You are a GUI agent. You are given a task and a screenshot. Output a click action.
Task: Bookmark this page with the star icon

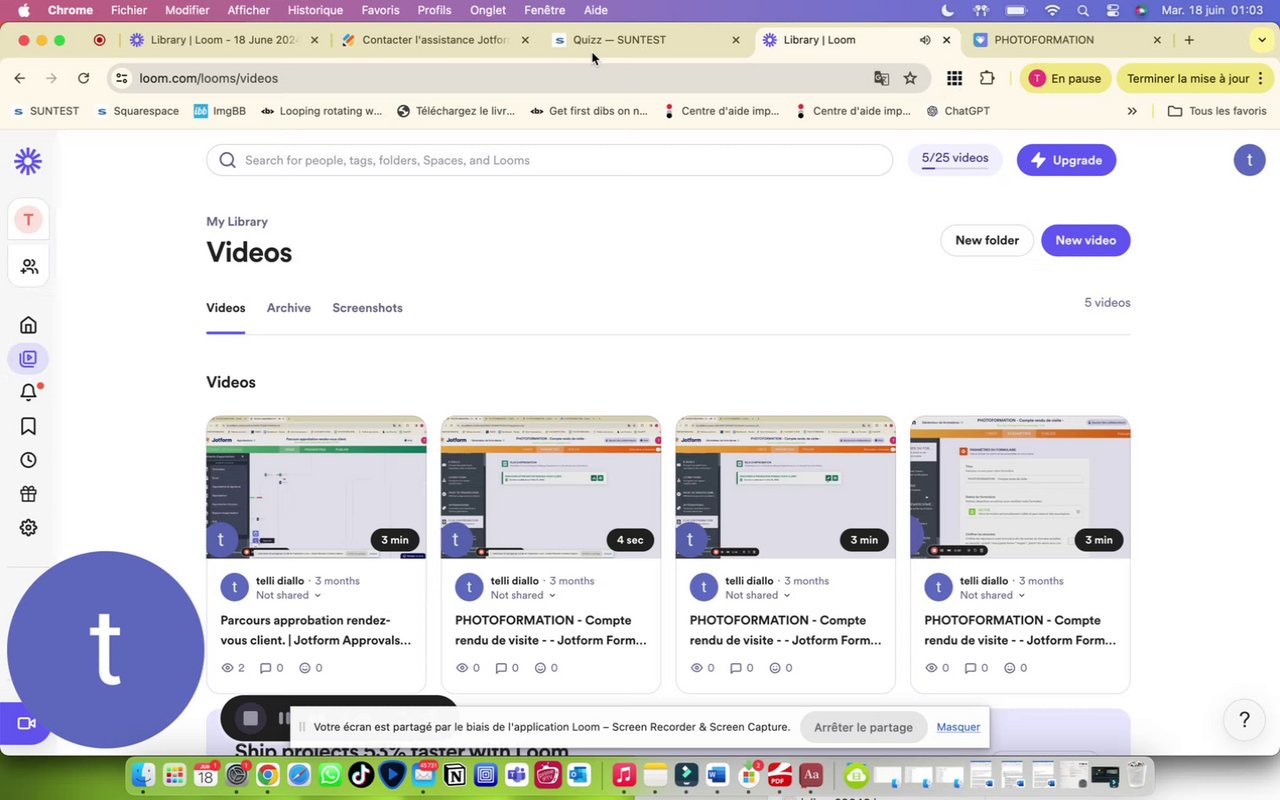coord(910,78)
